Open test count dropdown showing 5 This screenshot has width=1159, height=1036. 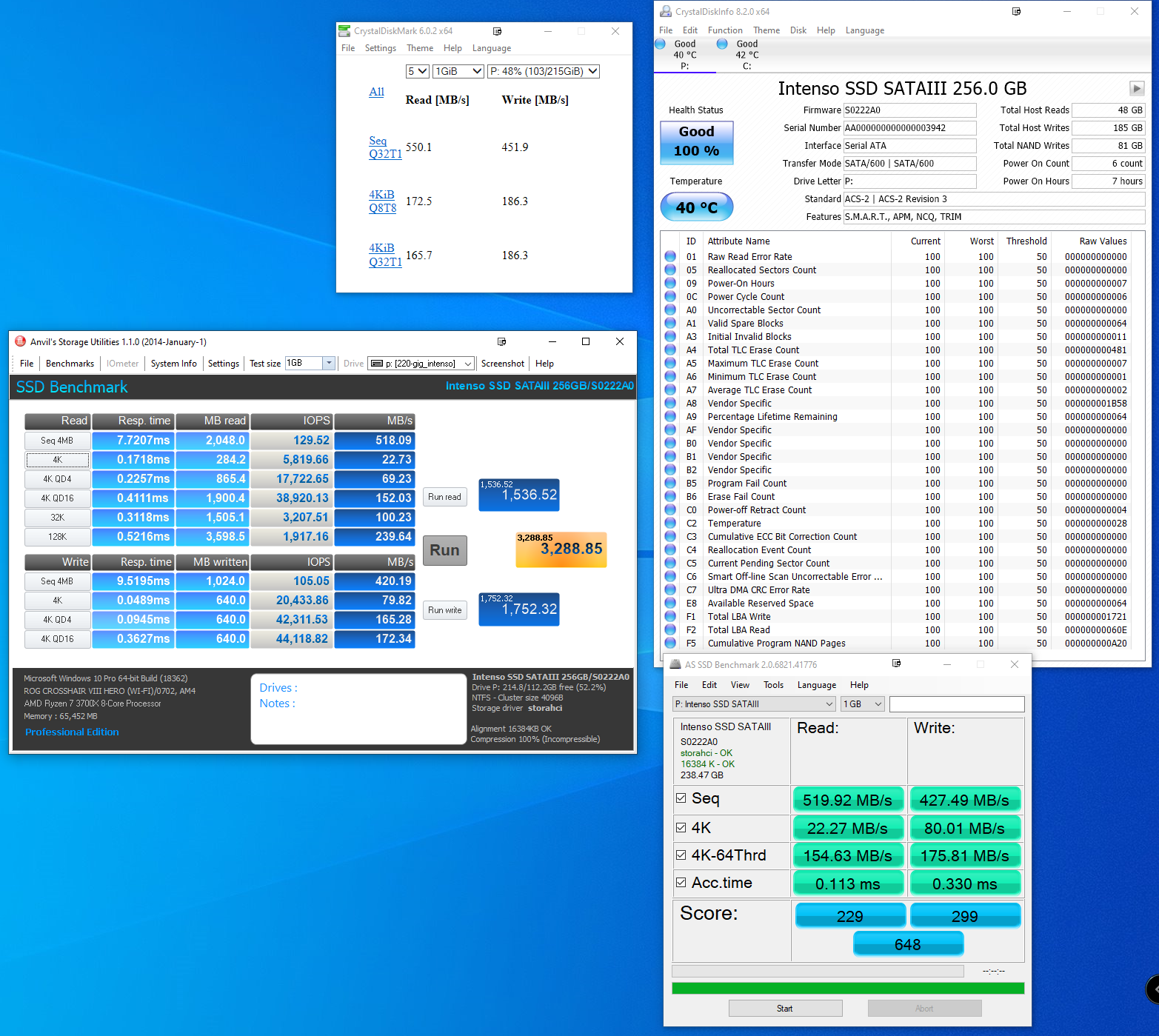417,71
